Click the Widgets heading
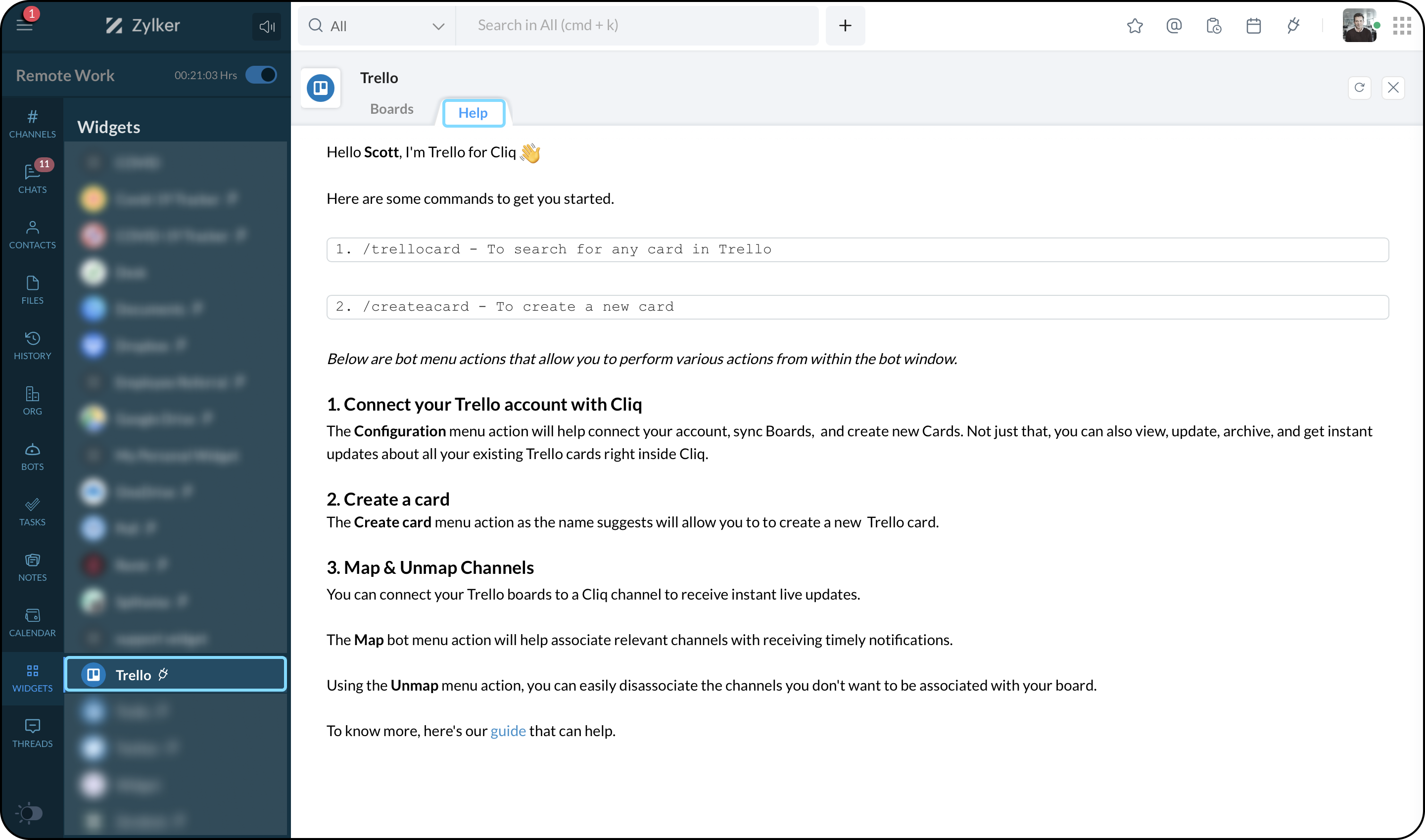Viewport: 1425px width, 840px height. pos(109,127)
